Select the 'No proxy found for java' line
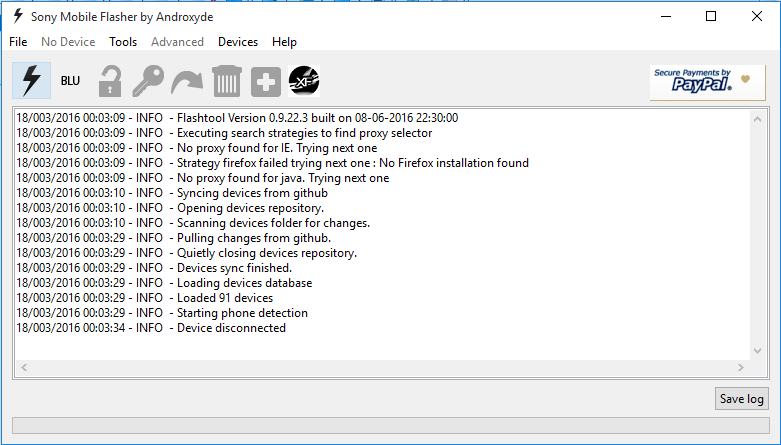The width and height of the screenshot is (781, 445). coord(203,177)
